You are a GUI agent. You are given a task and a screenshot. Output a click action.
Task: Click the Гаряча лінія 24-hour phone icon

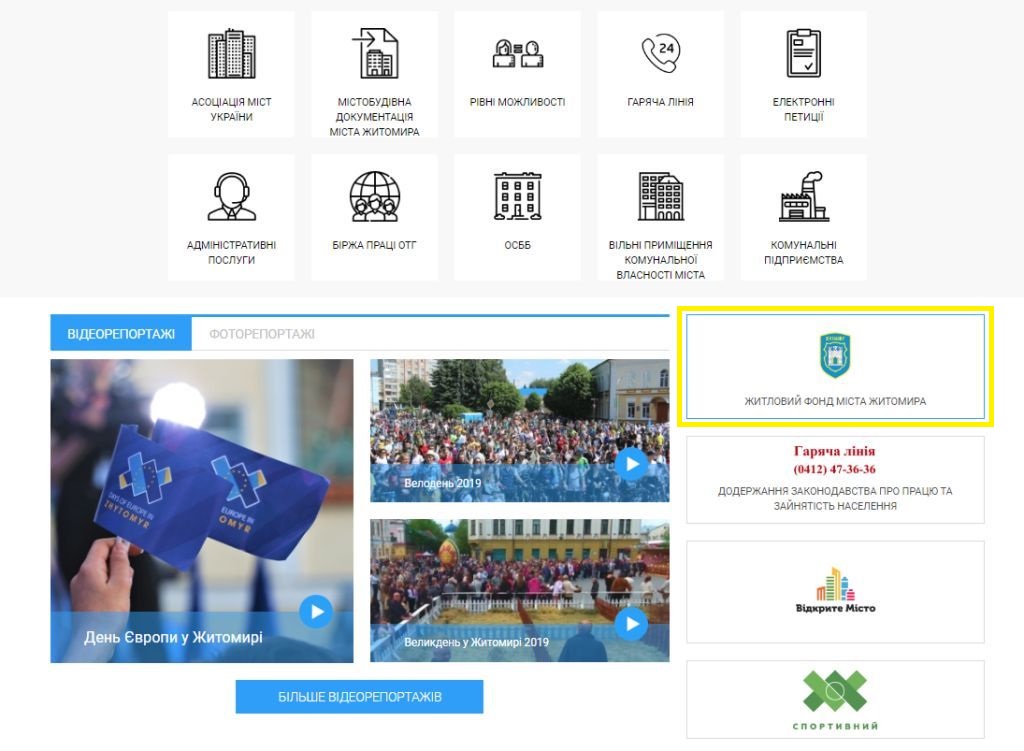[x=660, y=53]
